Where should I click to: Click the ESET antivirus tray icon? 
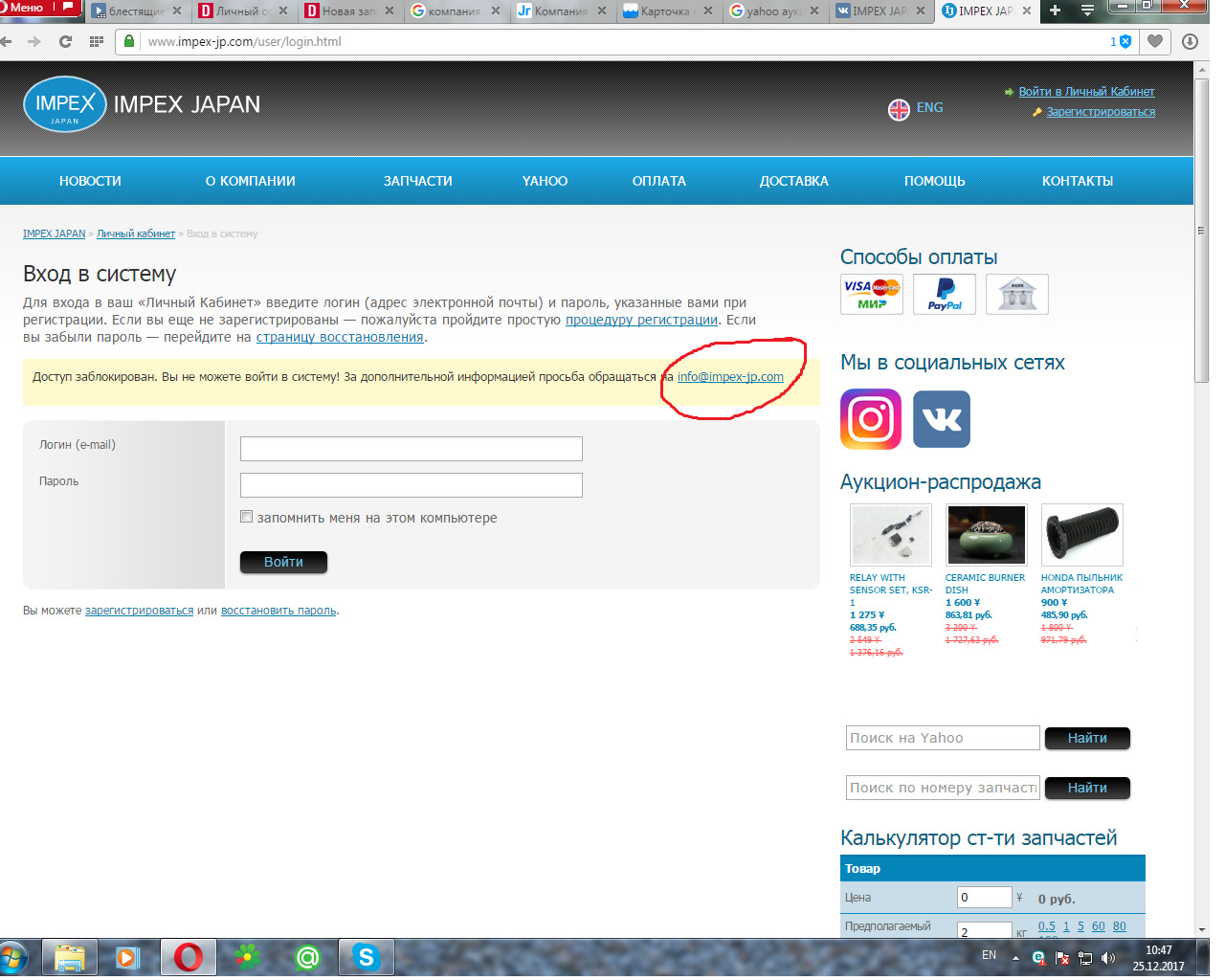point(1039,958)
